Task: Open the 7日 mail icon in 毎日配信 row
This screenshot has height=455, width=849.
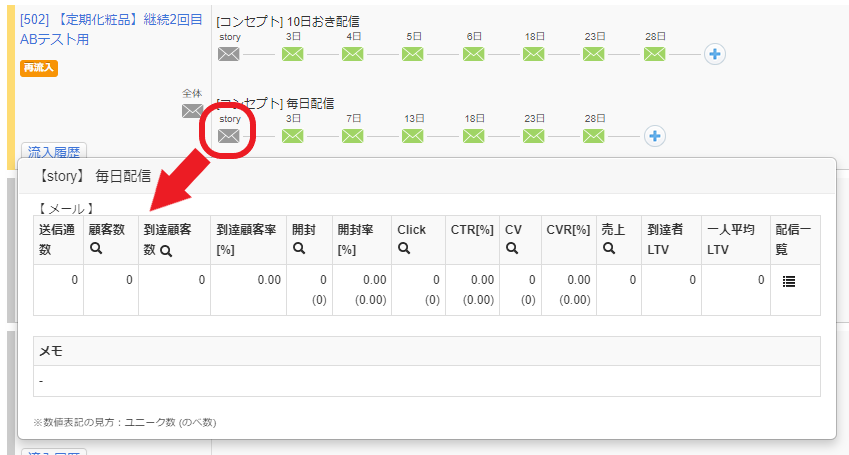Action: [x=353, y=136]
